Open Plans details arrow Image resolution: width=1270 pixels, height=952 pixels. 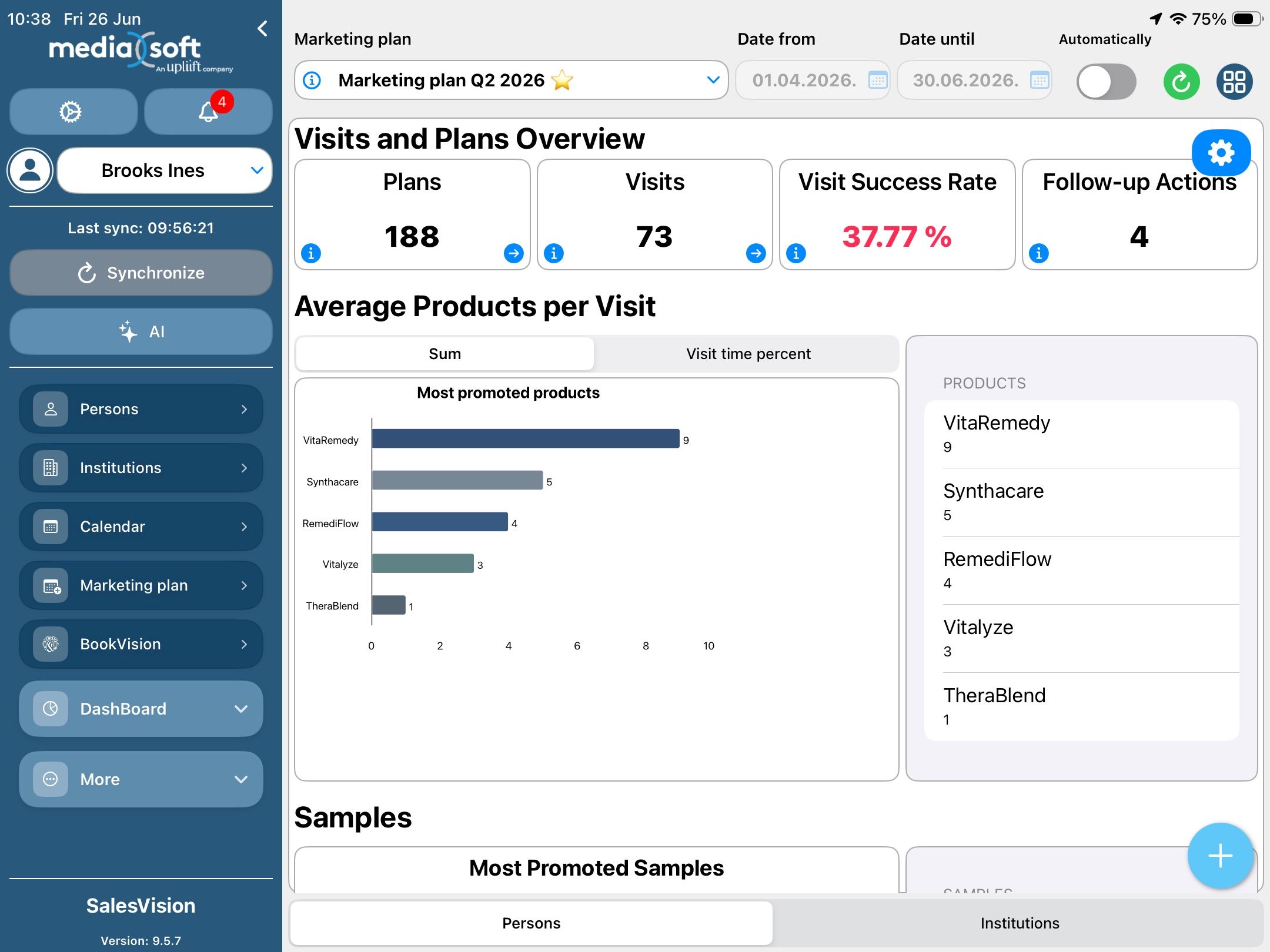point(513,253)
